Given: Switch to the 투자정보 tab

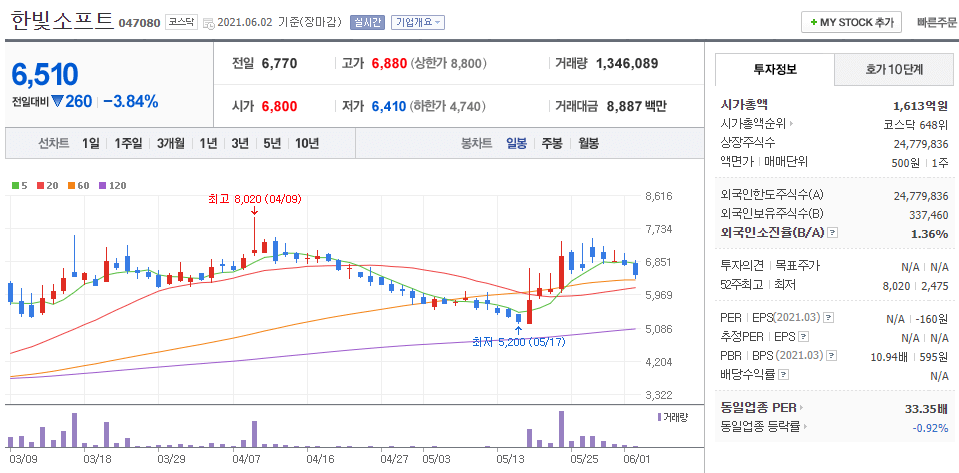Looking at the screenshot, I should point(775,69).
